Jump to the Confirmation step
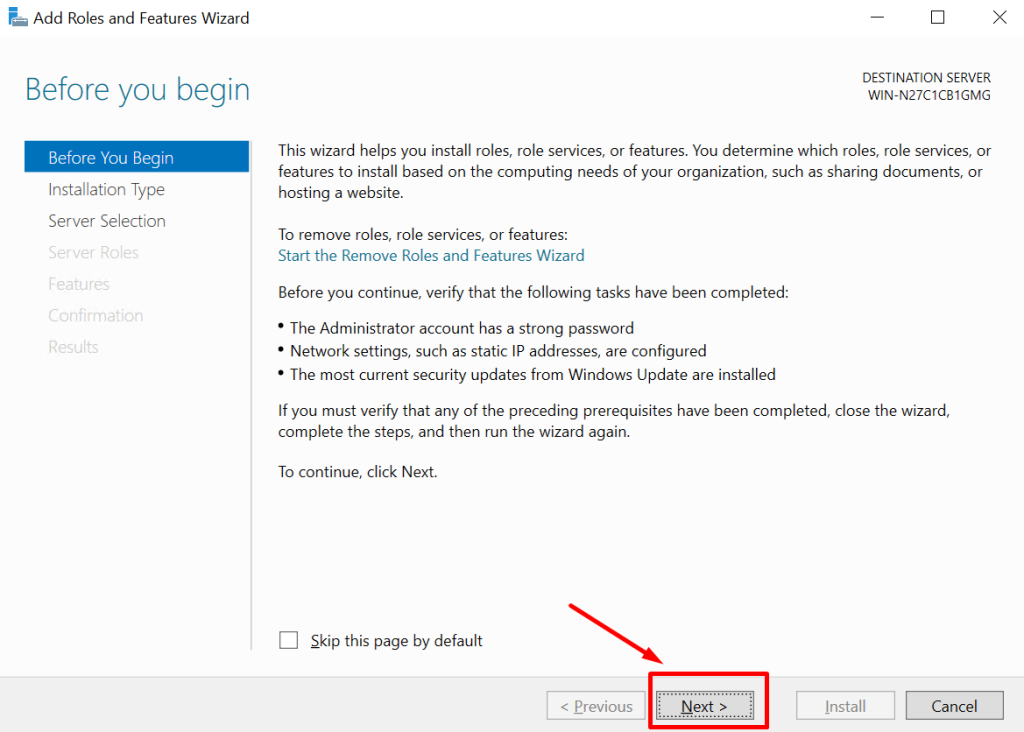The image size is (1024, 732). coord(95,316)
